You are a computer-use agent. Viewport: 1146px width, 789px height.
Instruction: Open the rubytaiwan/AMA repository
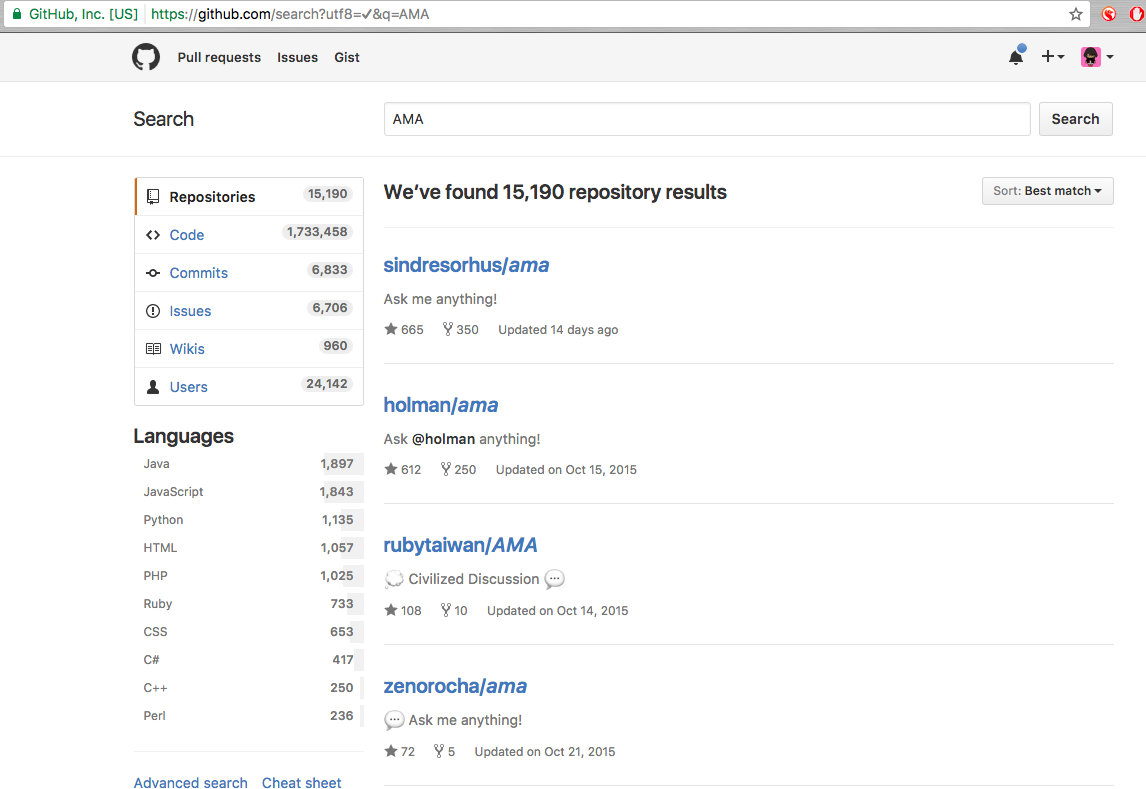click(x=460, y=545)
